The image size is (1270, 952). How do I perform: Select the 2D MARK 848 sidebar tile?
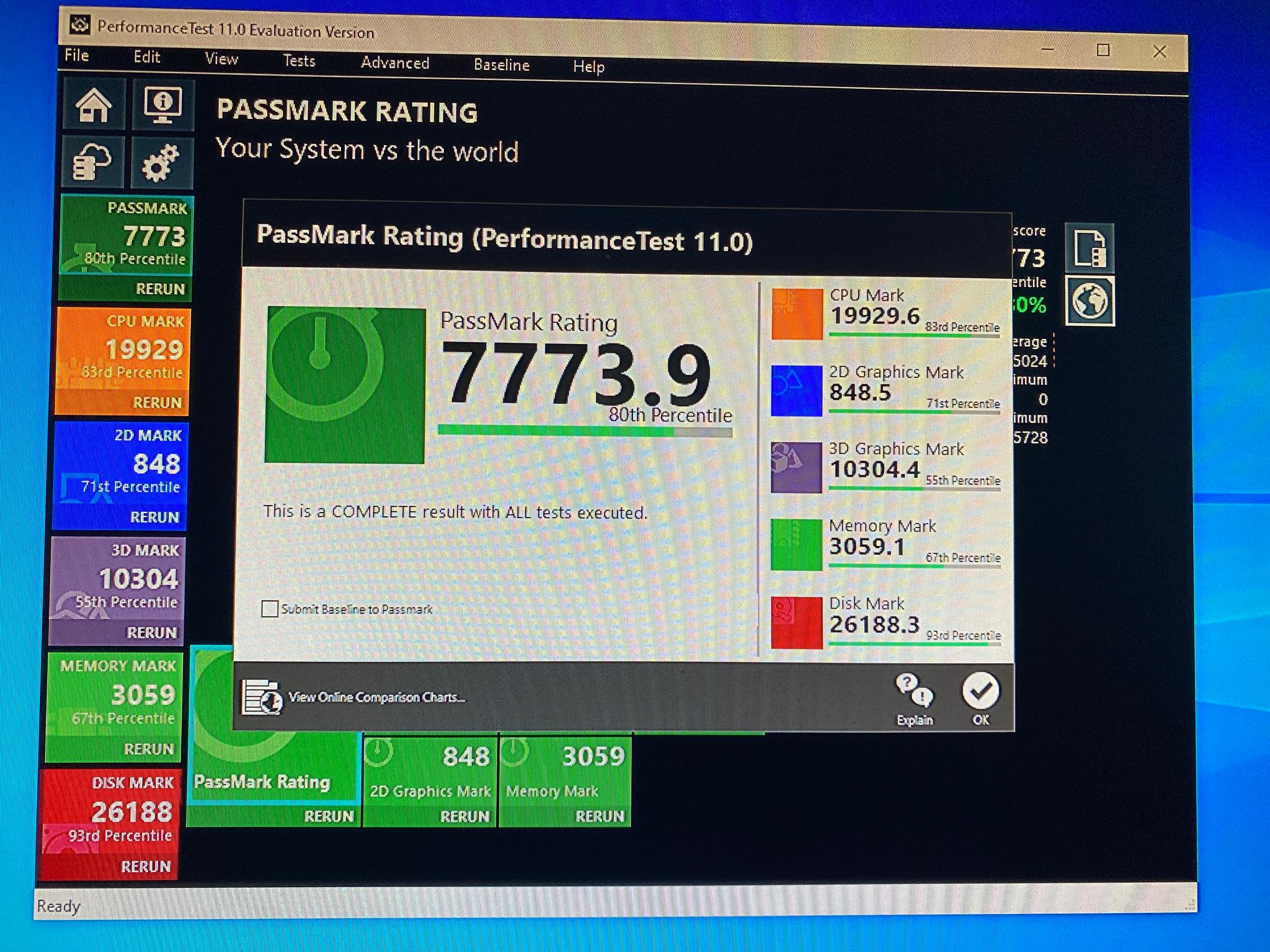(x=120, y=464)
